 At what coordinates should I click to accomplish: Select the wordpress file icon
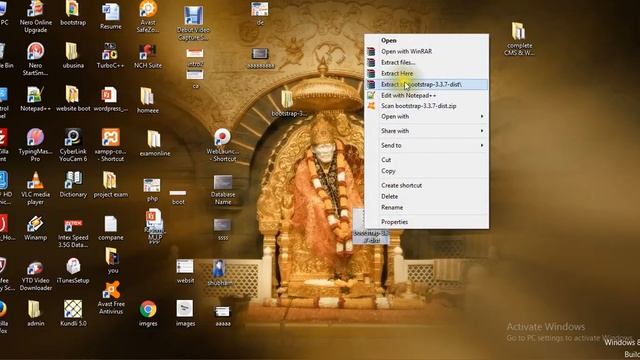110,98
